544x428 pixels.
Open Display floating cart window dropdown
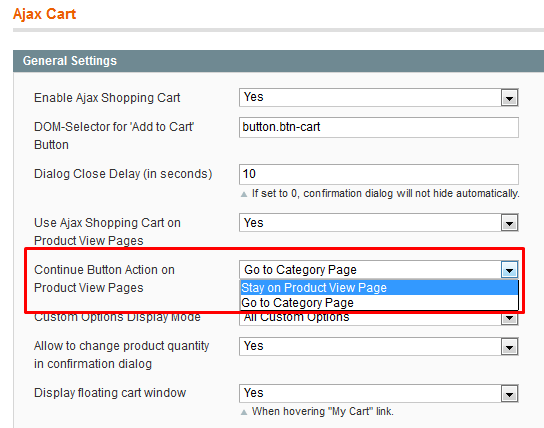[x=379, y=393]
